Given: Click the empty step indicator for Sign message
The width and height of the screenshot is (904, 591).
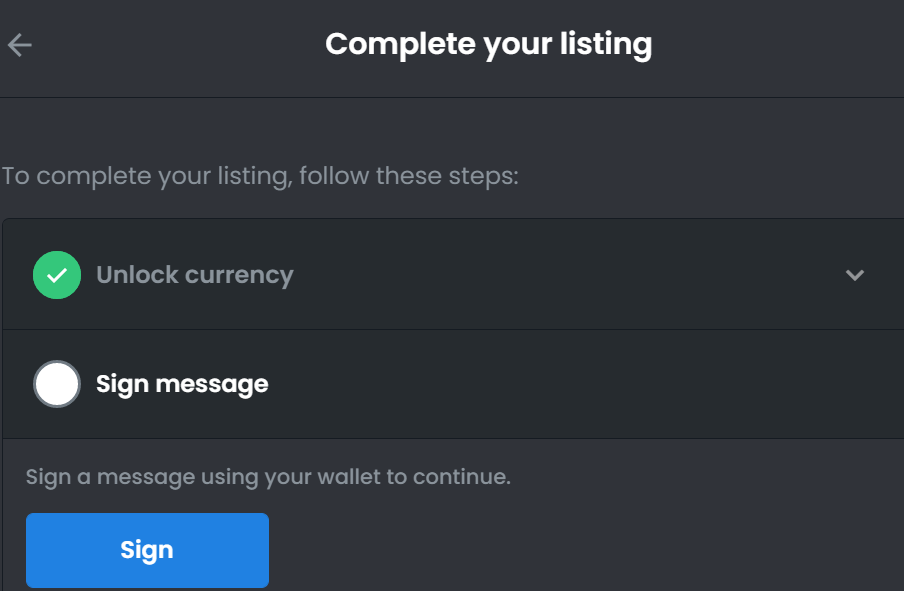Looking at the screenshot, I should (56, 384).
